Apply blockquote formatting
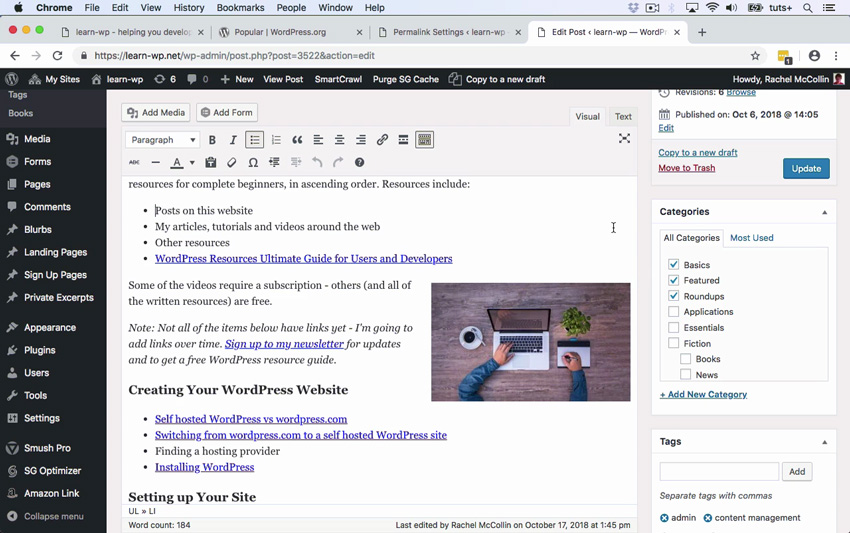 (x=297, y=140)
